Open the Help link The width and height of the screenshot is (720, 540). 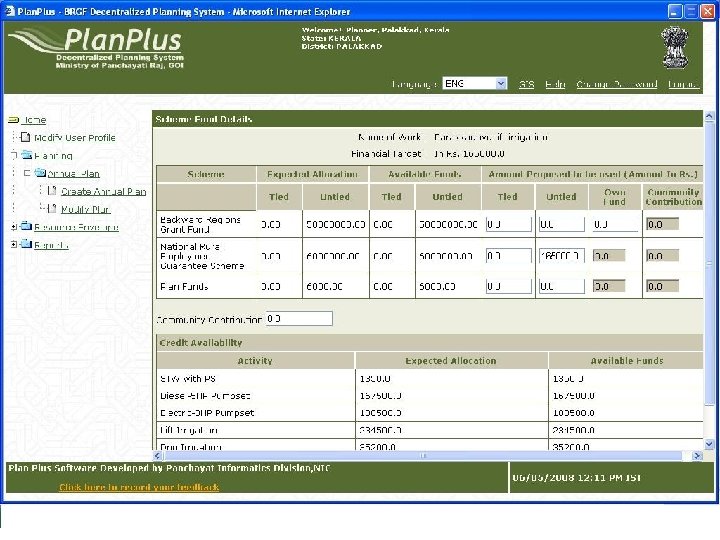(x=555, y=84)
